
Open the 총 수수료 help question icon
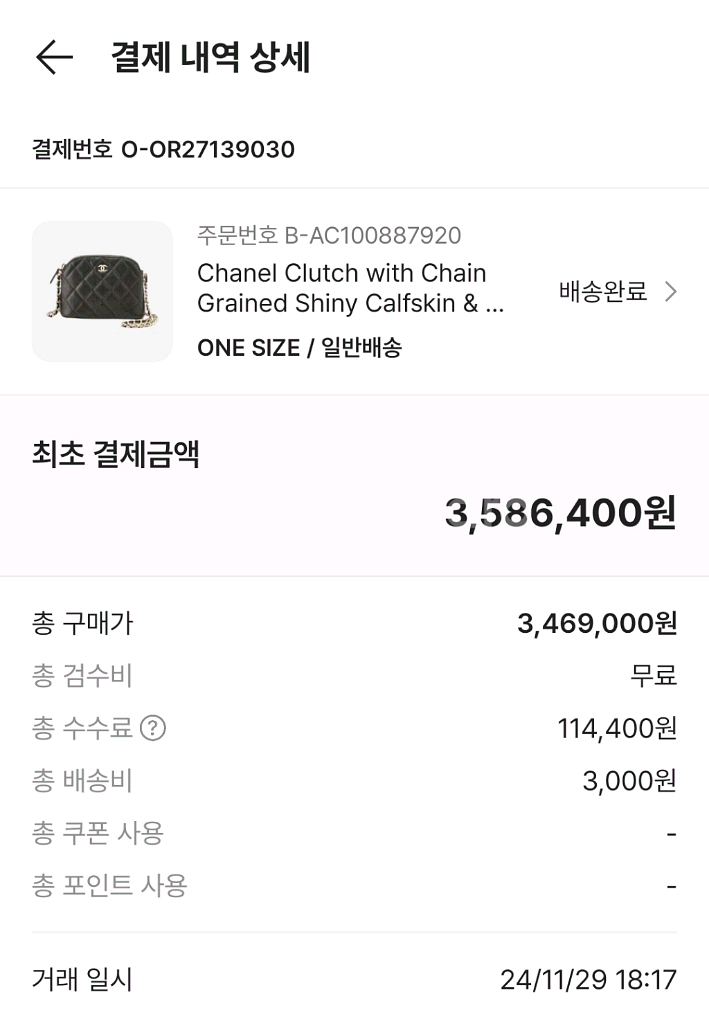152,728
